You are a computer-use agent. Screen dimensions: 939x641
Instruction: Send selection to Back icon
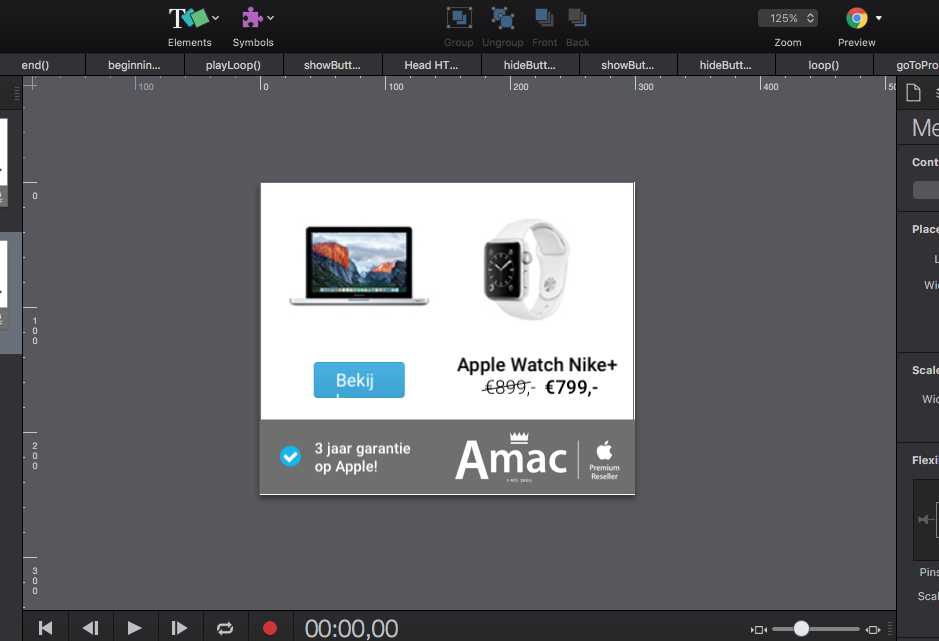[577, 18]
